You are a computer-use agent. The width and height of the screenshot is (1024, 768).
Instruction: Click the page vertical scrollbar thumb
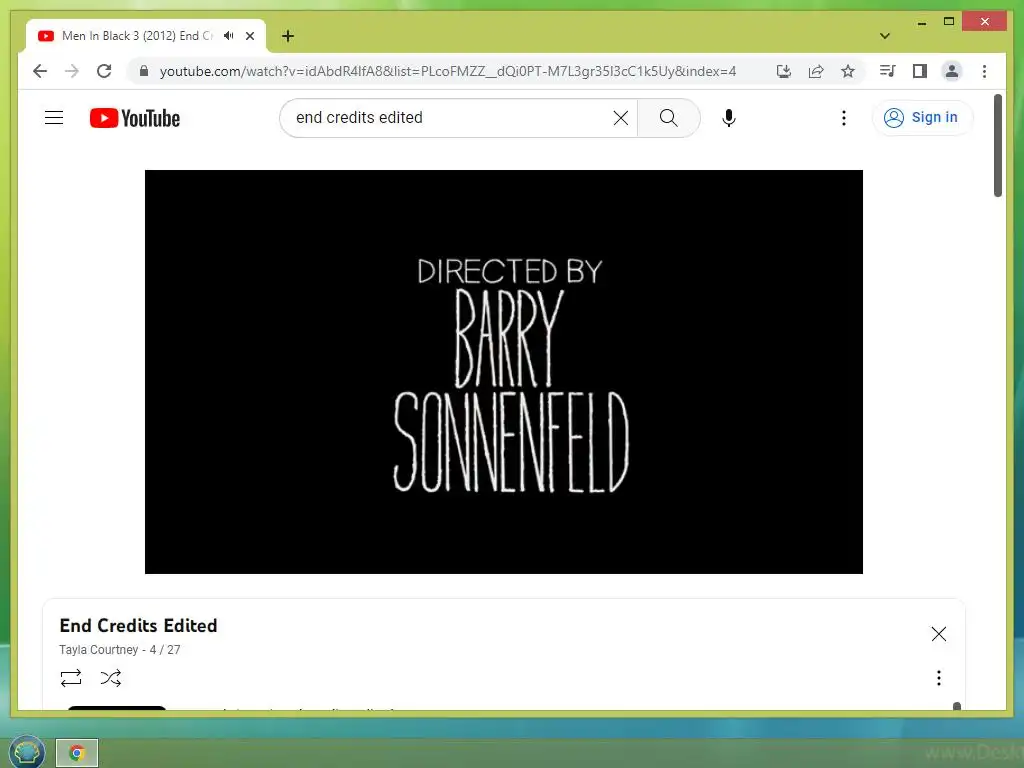(997, 145)
